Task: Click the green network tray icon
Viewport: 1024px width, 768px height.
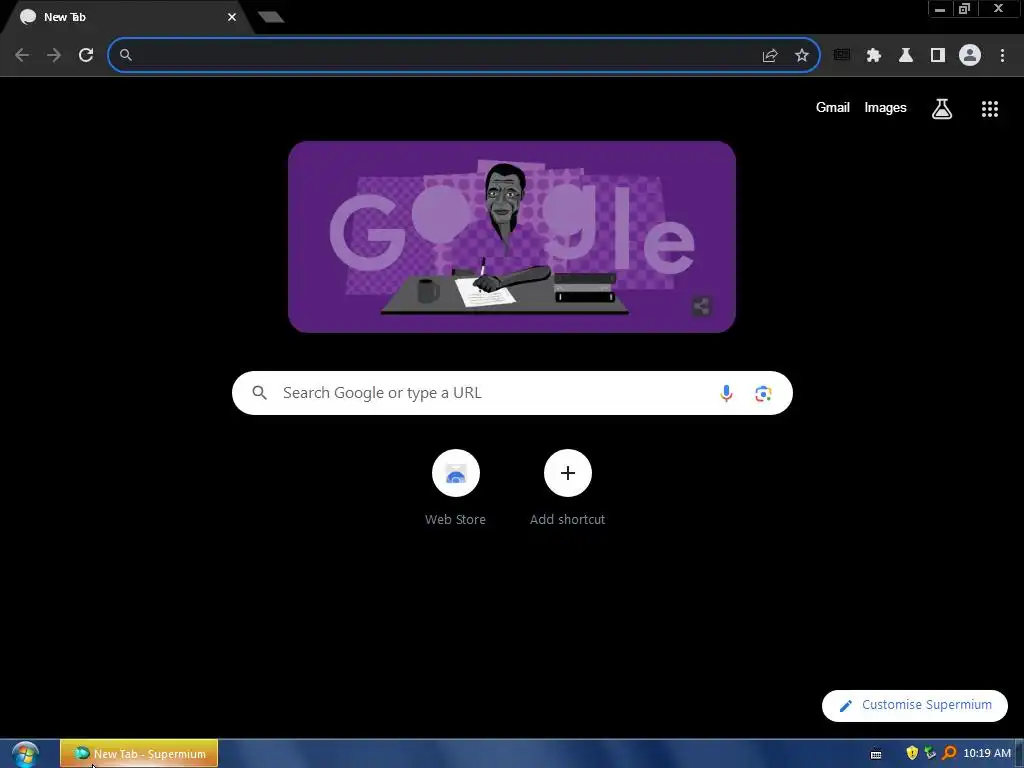Action: pos(930,754)
